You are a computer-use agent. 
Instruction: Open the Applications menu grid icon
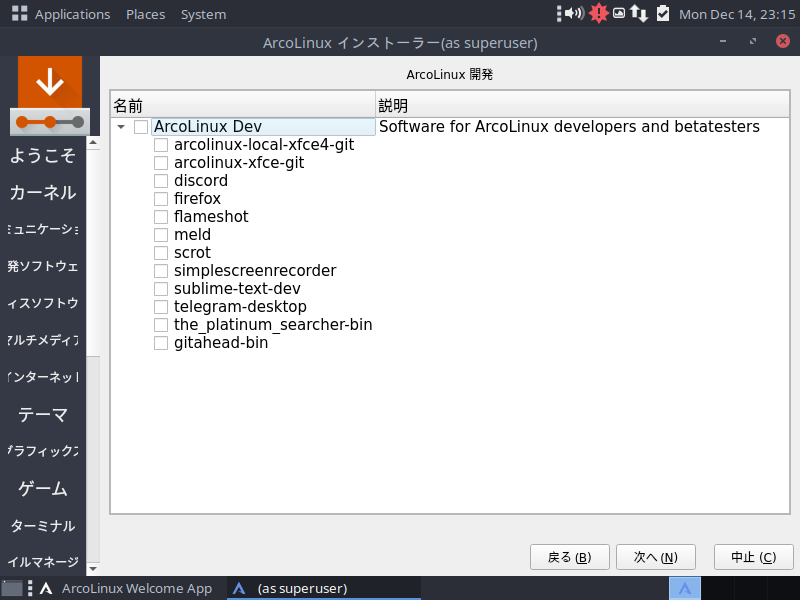(x=19, y=14)
